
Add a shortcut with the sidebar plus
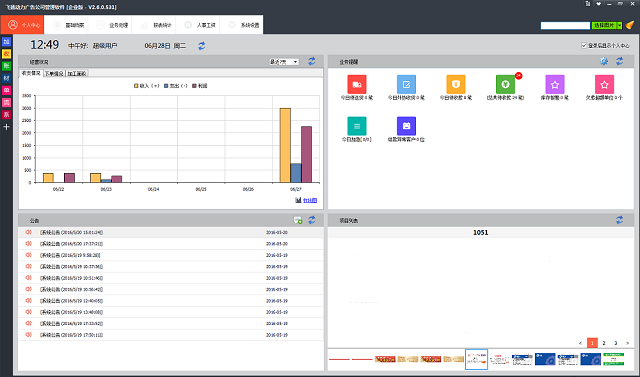[6, 127]
